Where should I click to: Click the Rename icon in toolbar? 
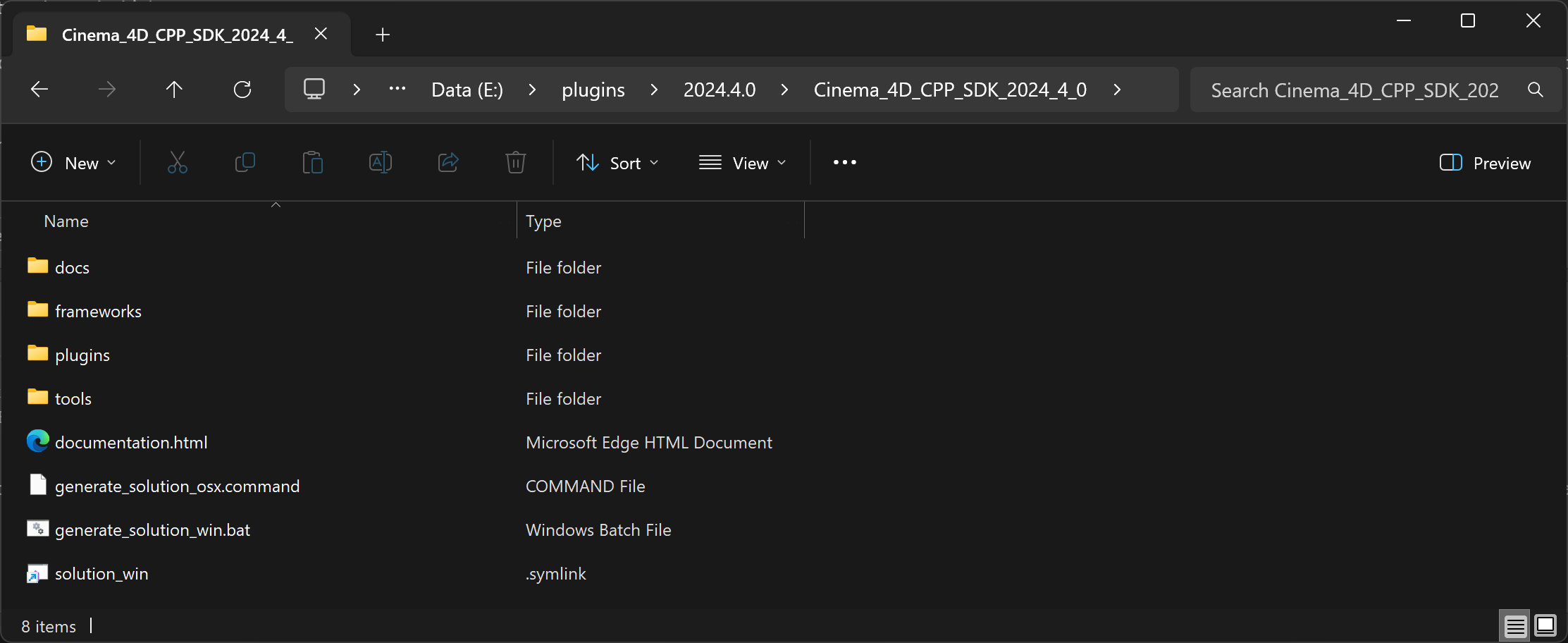point(380,163)
